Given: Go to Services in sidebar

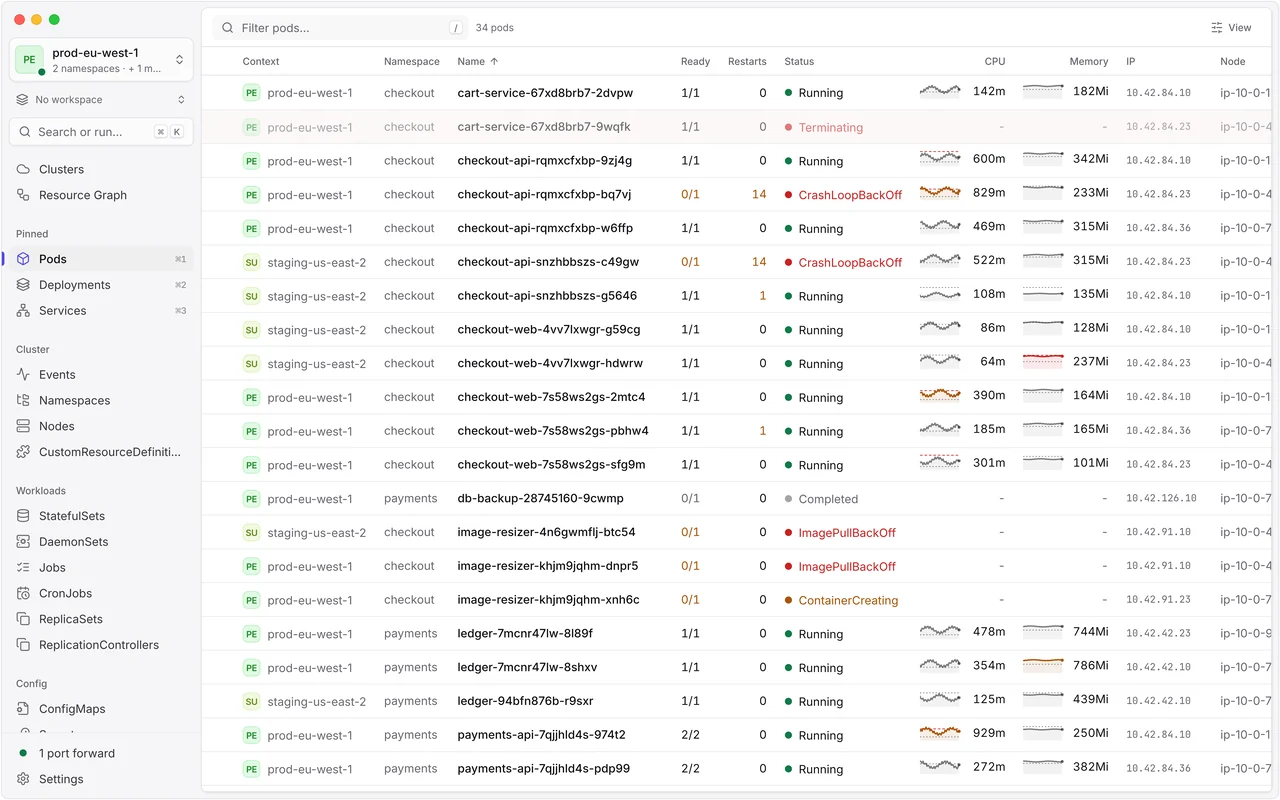Looking at the screenshot, I should point(101,311).
